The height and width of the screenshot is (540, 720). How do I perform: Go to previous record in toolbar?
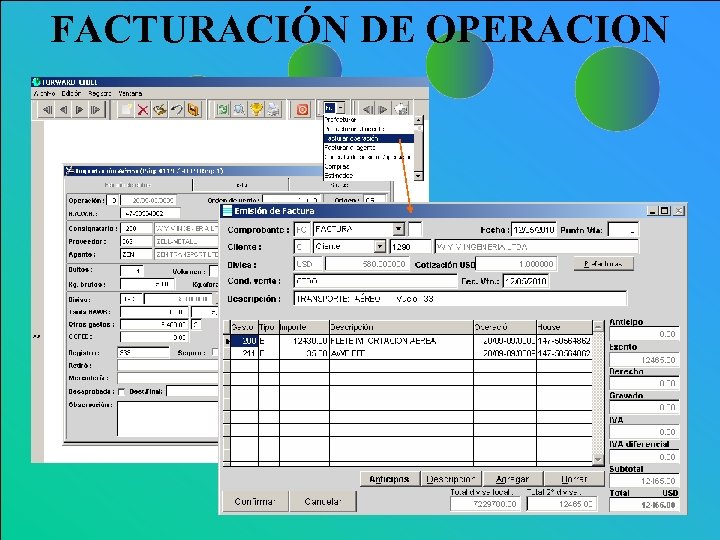click(x=63, y=110)
